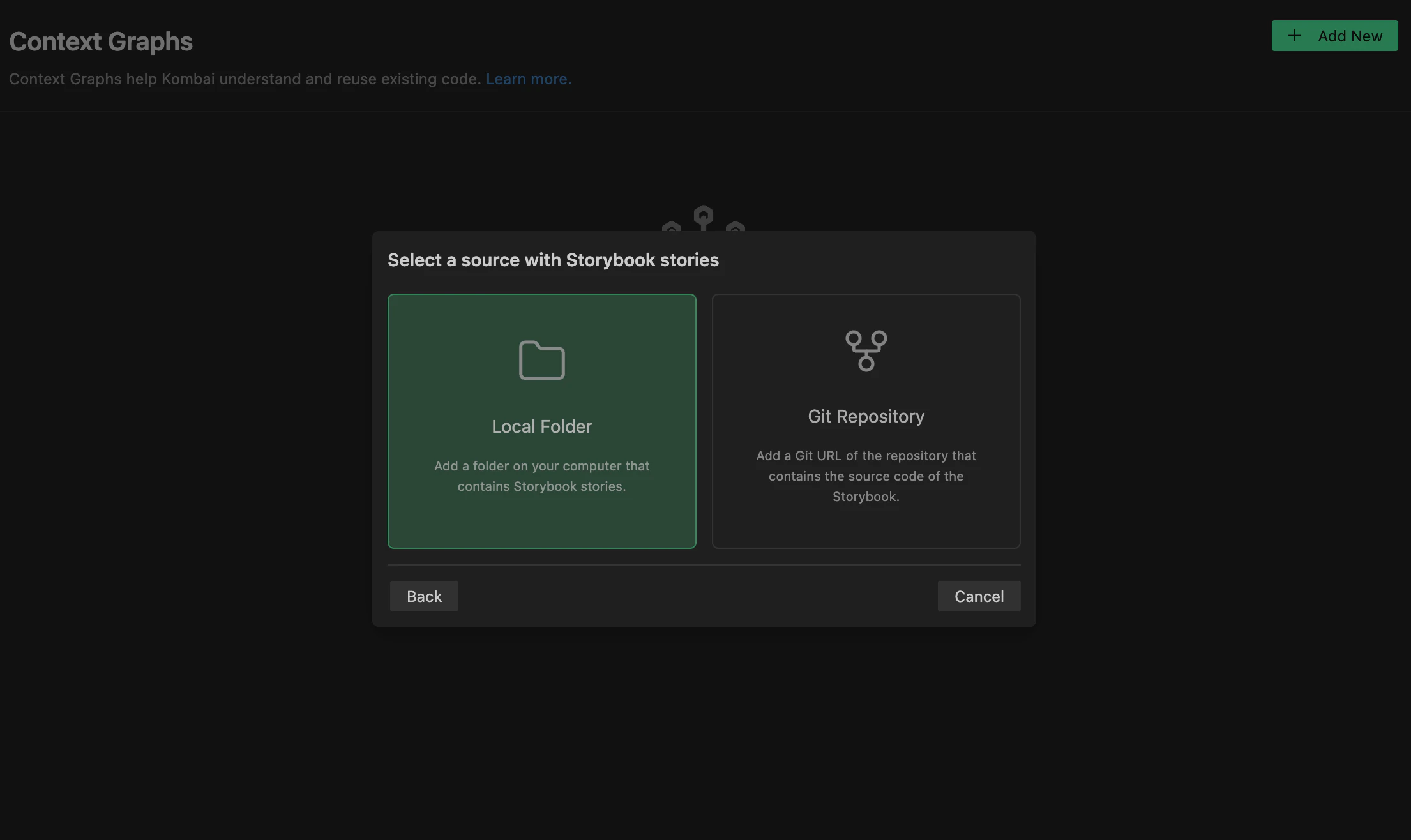
Task: Click the 'Add New' label text
Action: coord(1350,36)
